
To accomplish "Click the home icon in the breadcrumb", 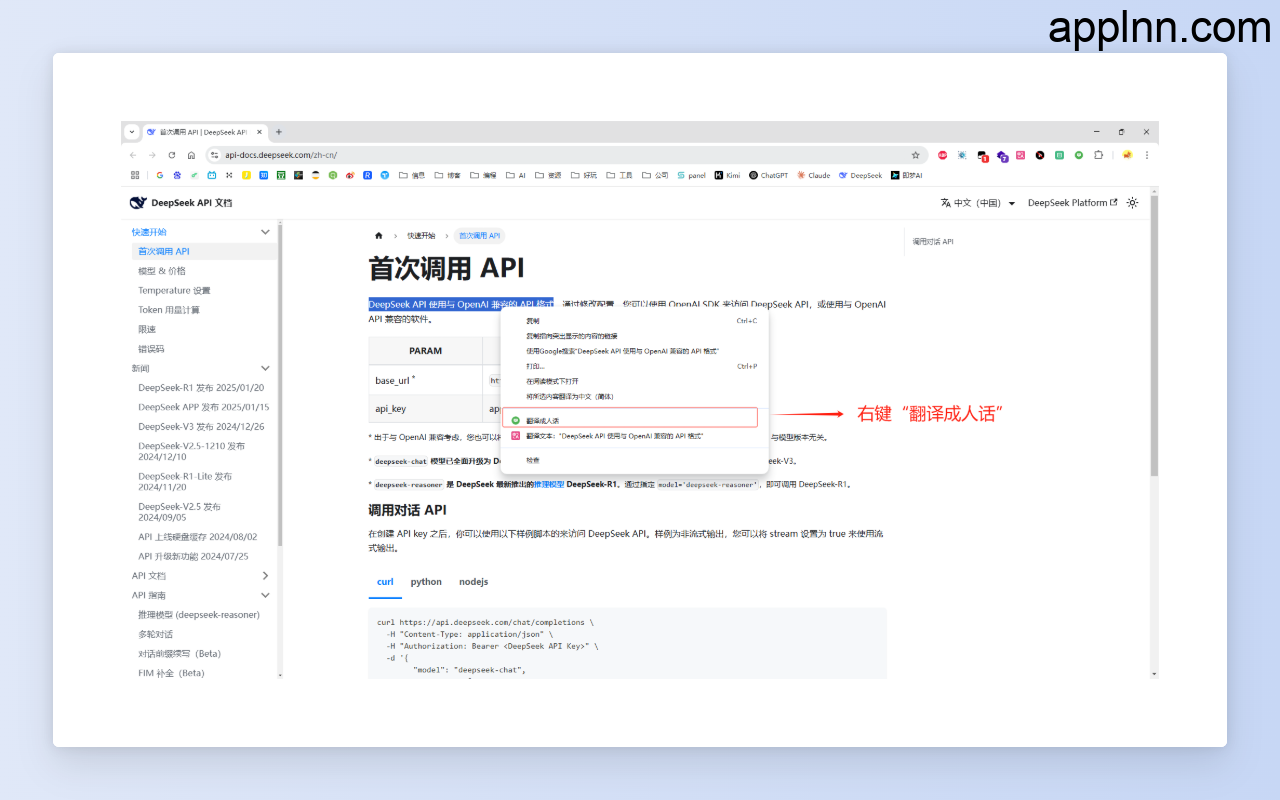I will pos(378,236).
